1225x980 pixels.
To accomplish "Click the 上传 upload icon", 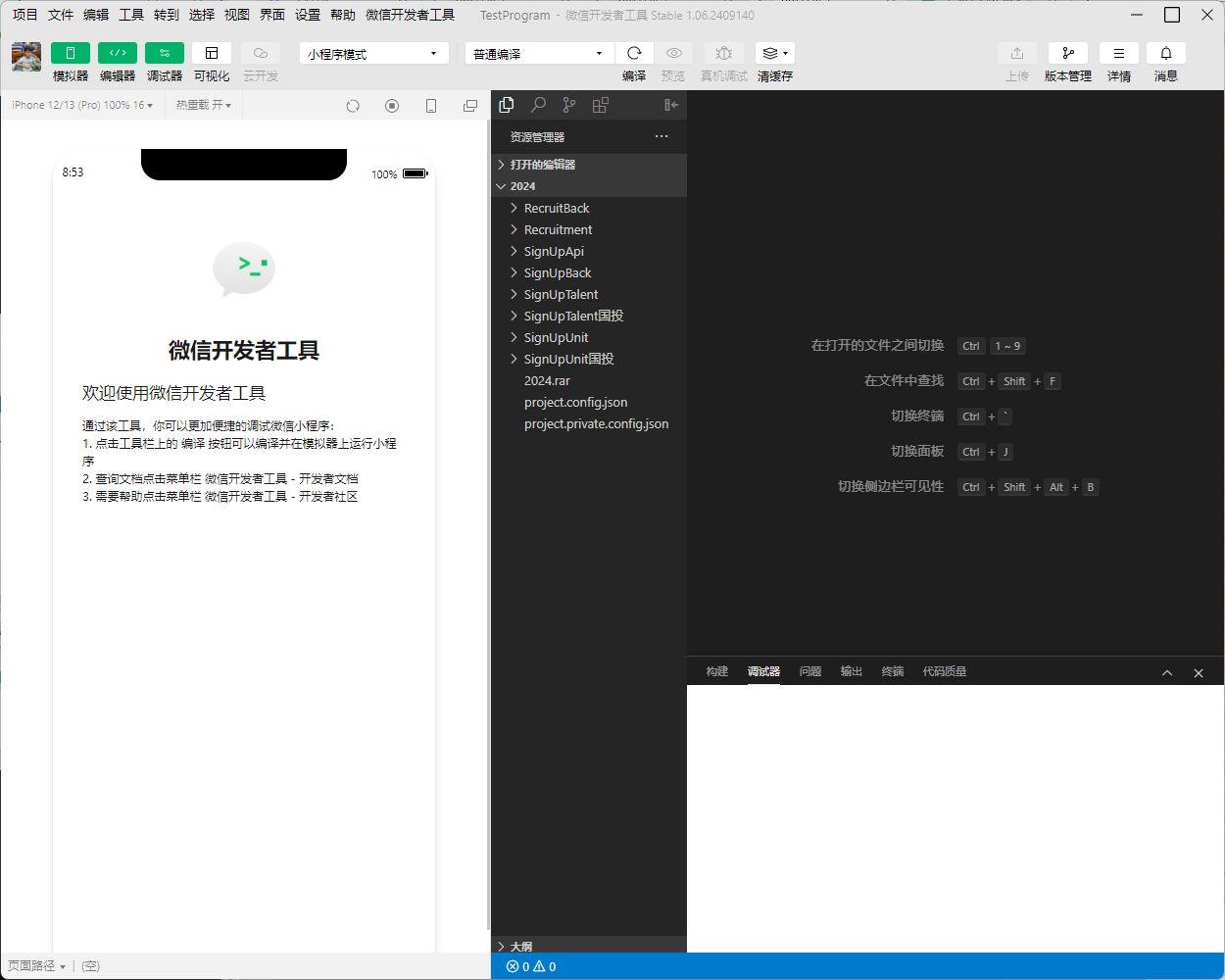I will pyautogui.click(x=1017, y=53).
